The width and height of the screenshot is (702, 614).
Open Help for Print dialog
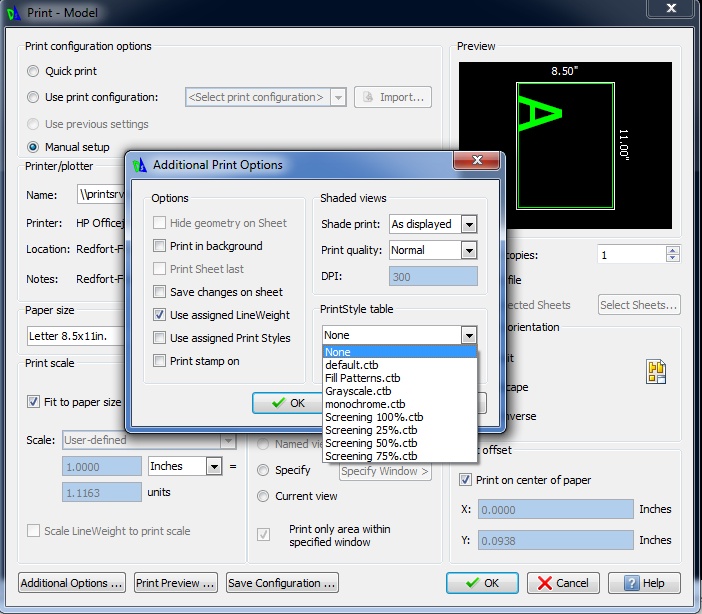click(644, 583)
